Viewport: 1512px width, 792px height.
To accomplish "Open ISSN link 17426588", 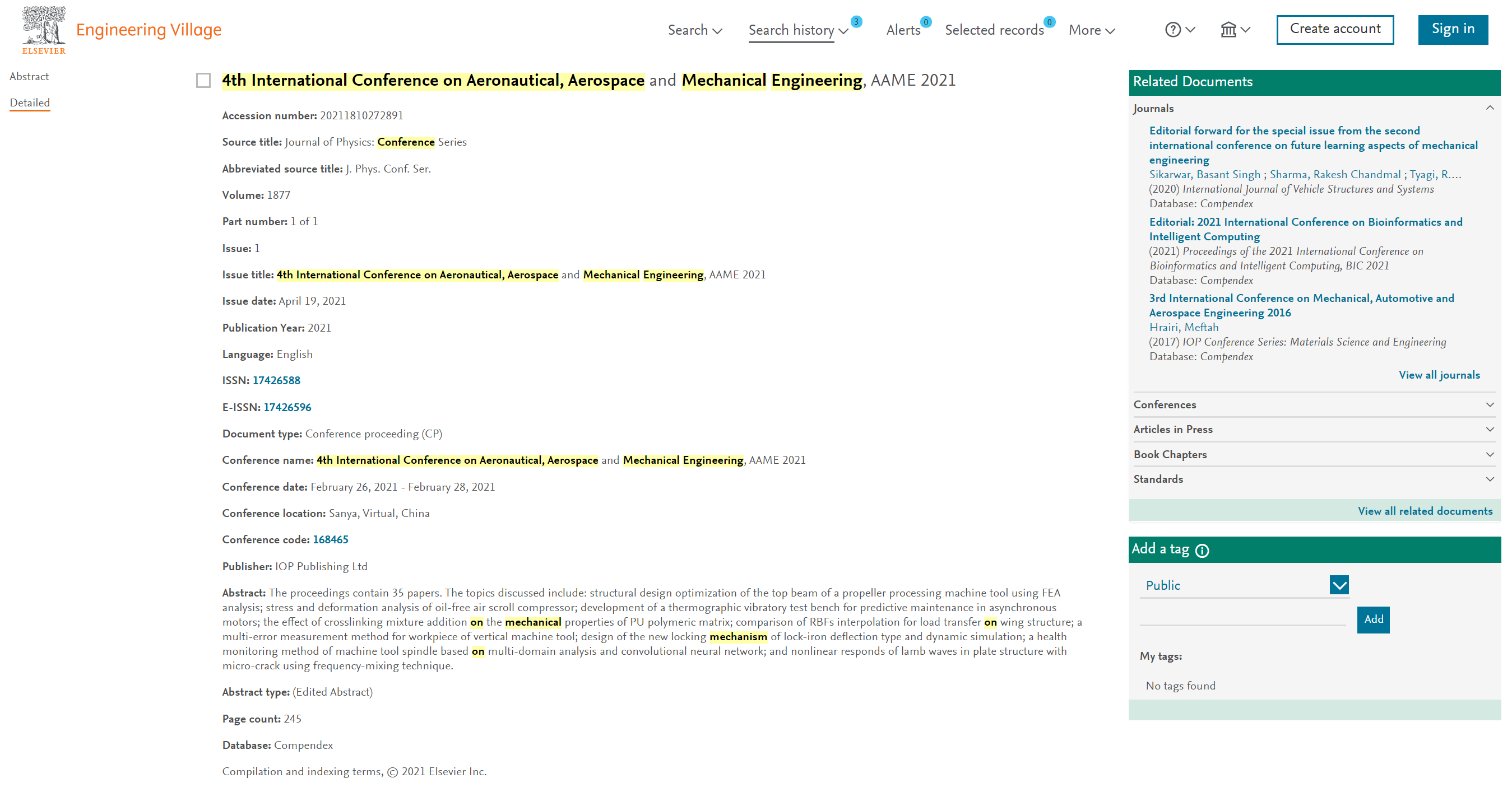I will pos(276,380).
